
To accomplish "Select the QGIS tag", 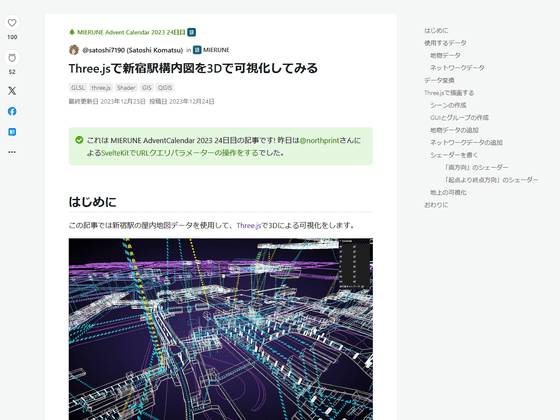I will coord(165,88).
